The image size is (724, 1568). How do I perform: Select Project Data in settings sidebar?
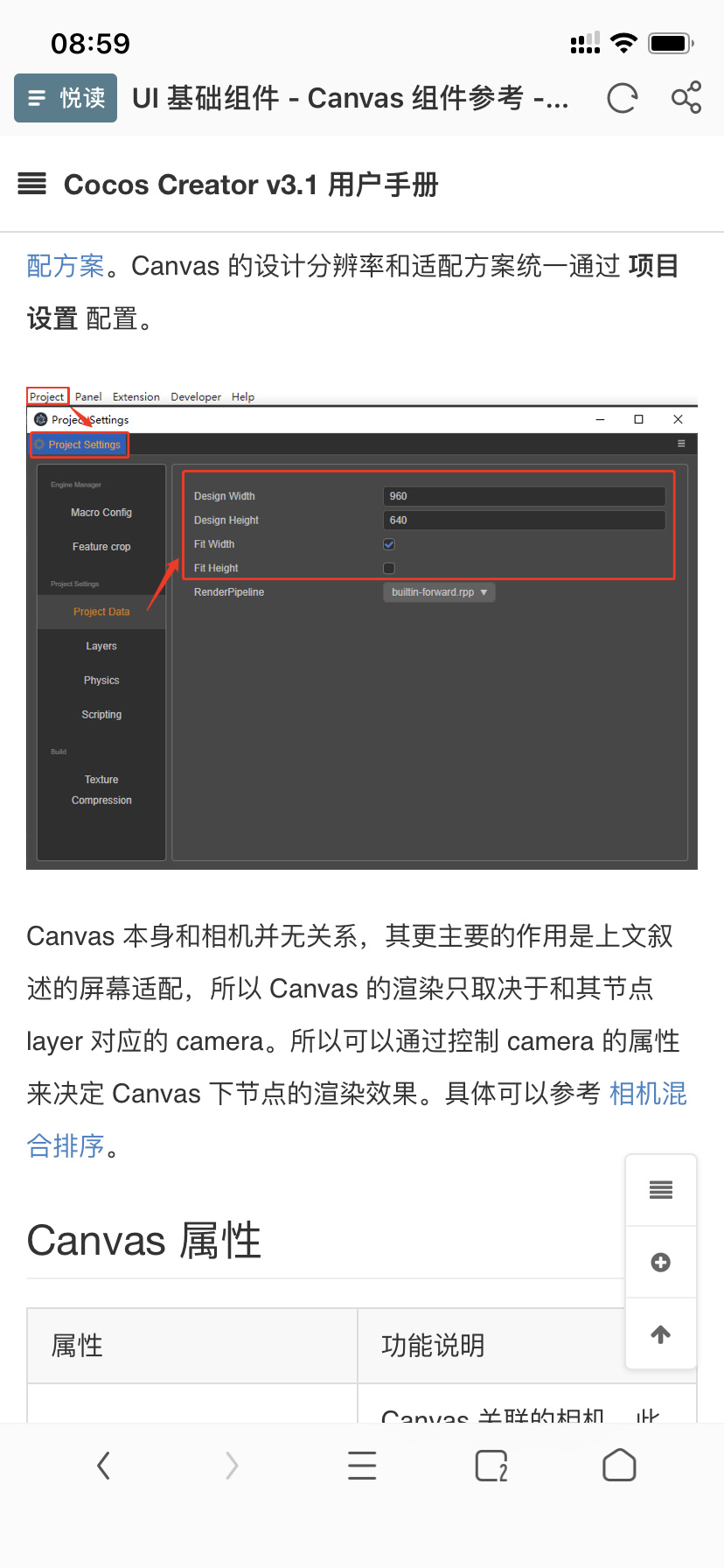pos(101,612)
